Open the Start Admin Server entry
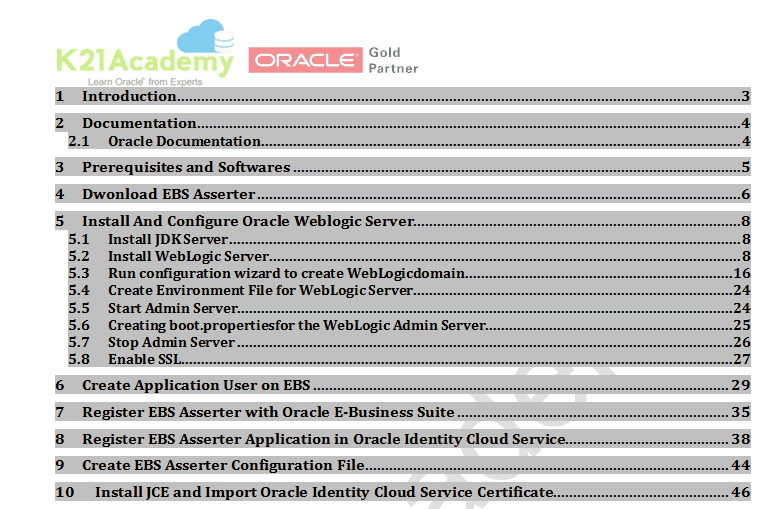782x509 pixels. click(172, 308)
